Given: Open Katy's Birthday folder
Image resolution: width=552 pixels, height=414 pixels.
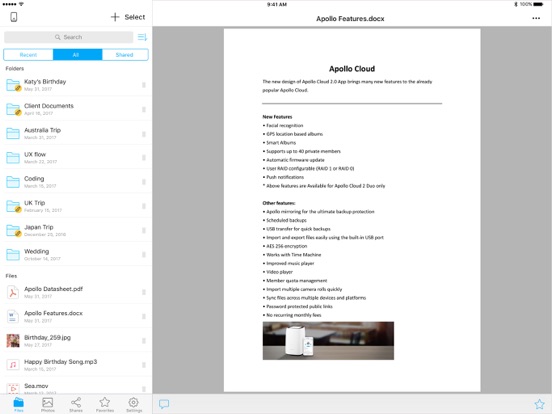Looking at the screenshot, I should coord(76,85).
